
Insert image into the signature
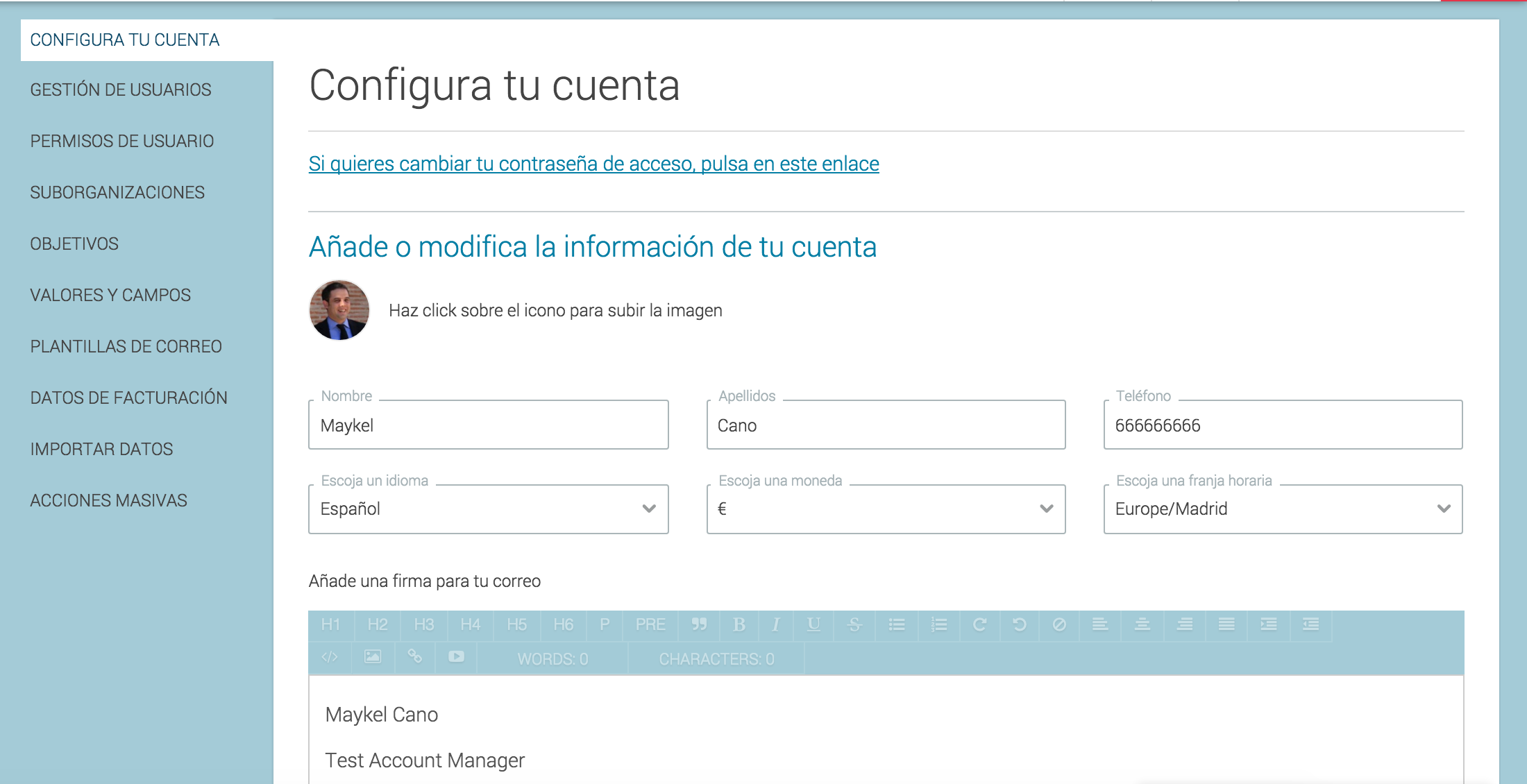click(373, 657)
